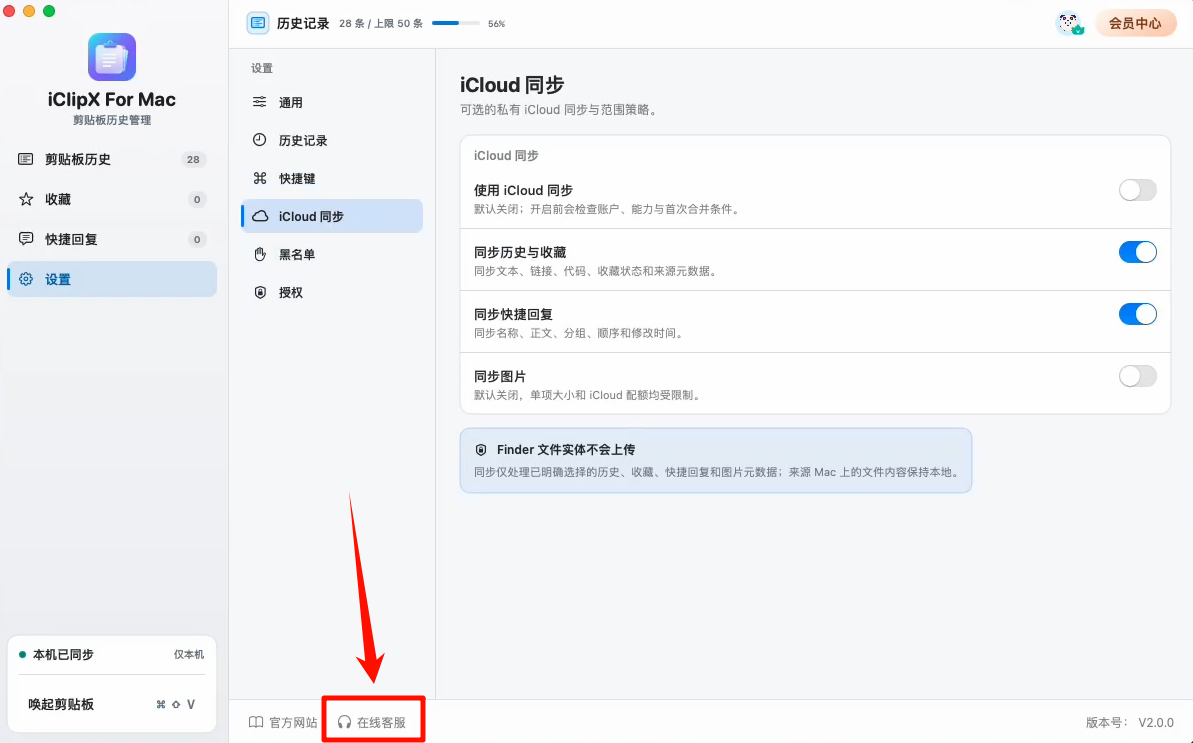This screenshot has height=743, width=1193.
Task: Click the shield icon in Finder notice box
Action: click(481, 449)
